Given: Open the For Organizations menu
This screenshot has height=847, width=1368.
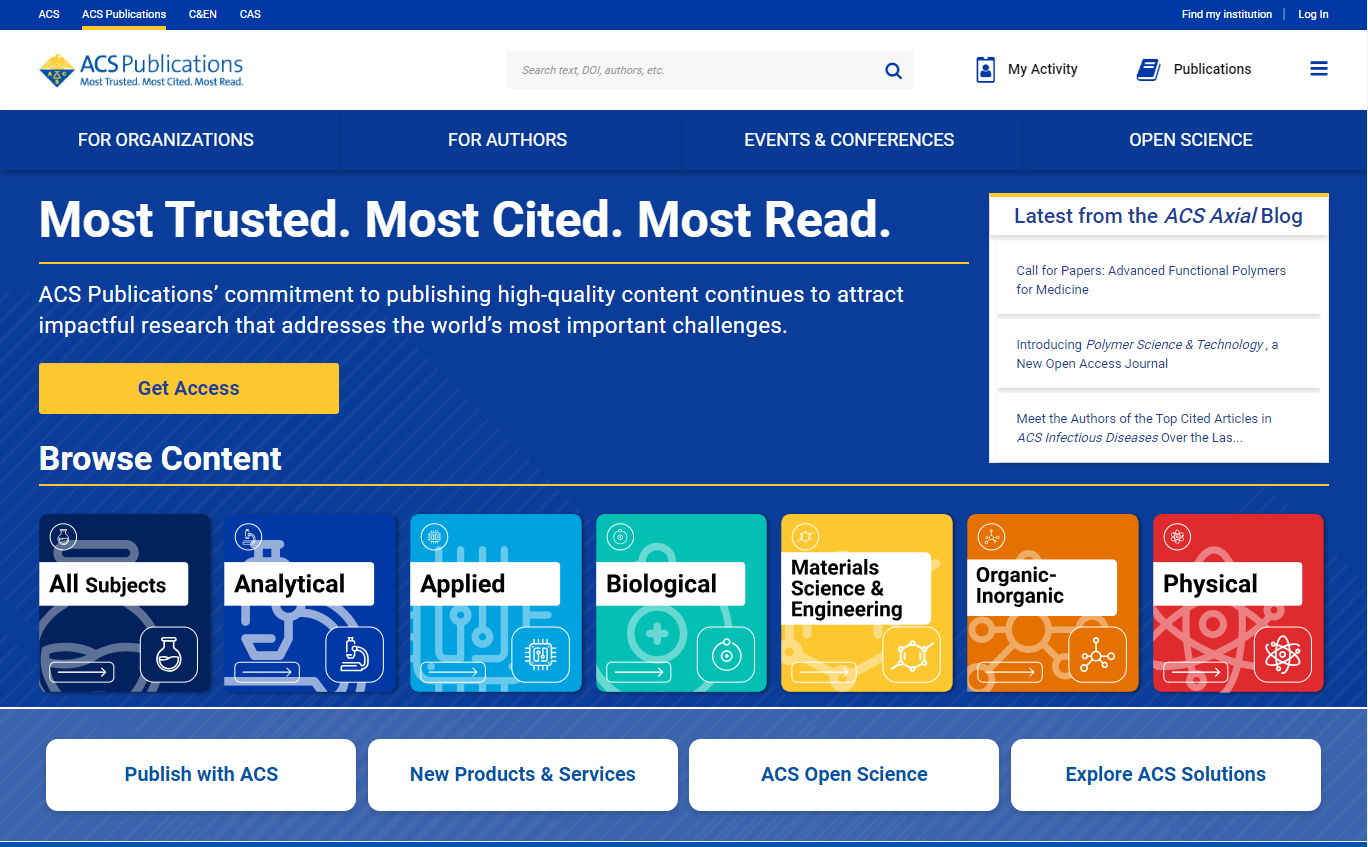Looking at the screenshot, I should click(166, 140).
